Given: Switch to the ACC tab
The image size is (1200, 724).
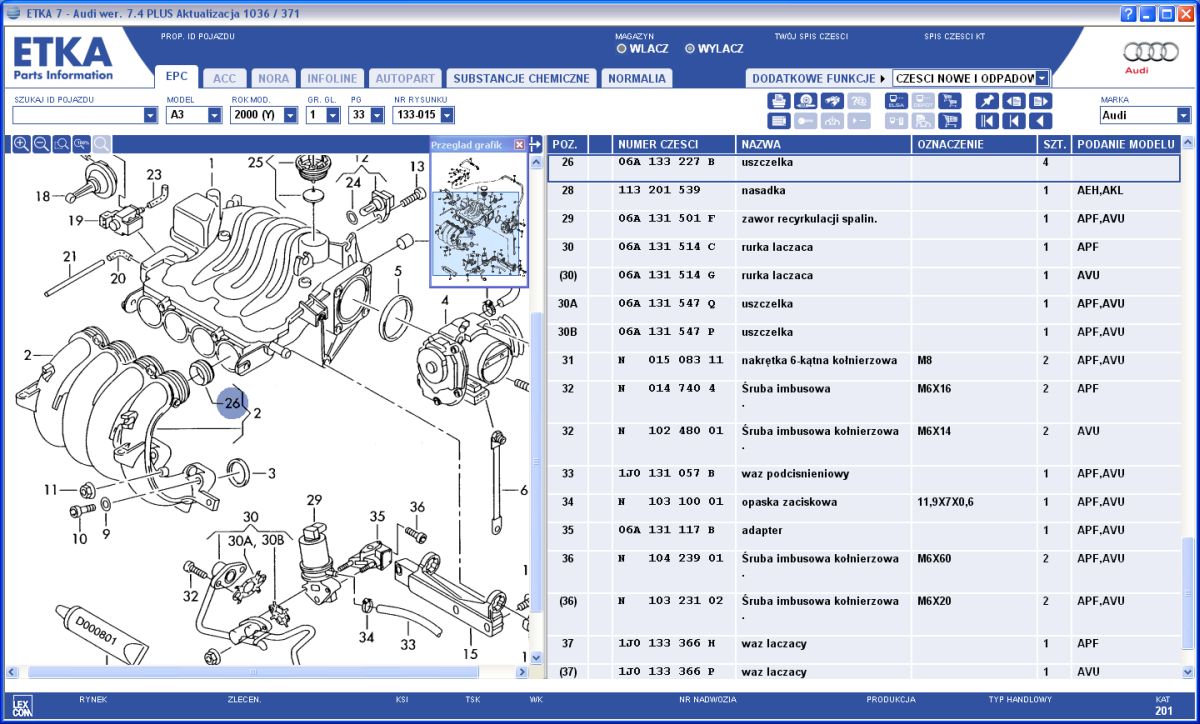Looking at the screenshot, I should 225,78.
